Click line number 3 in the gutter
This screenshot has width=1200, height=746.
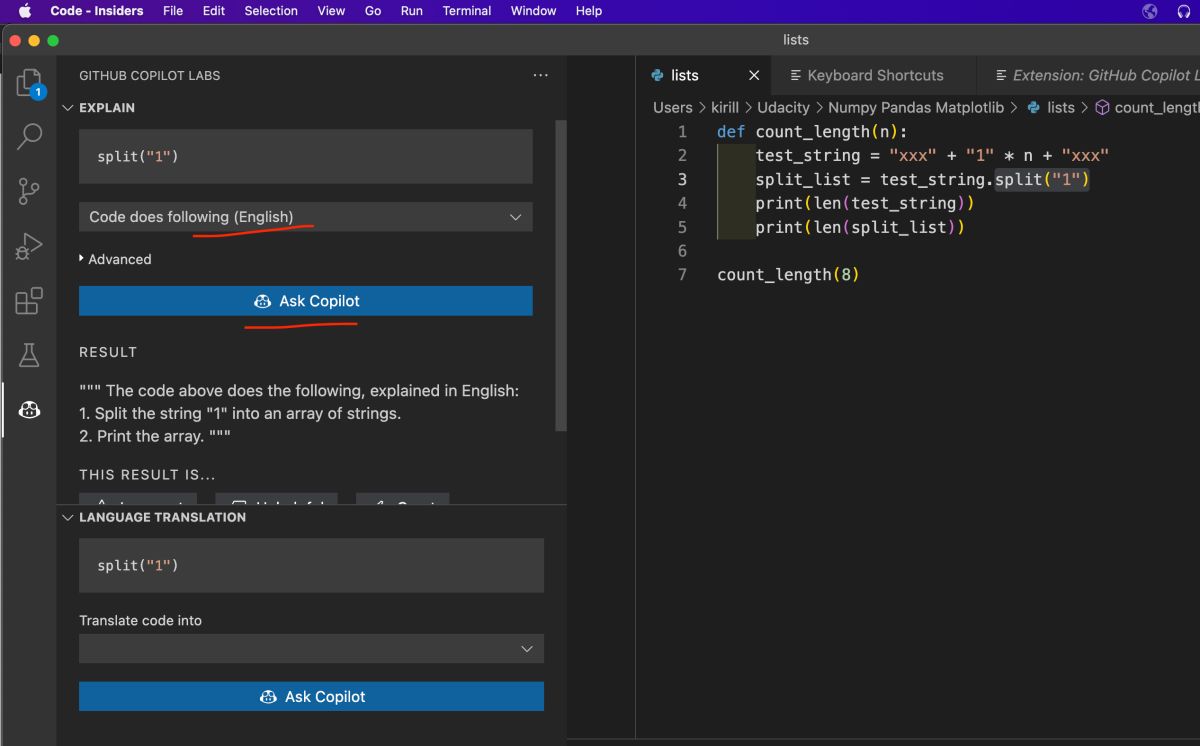[x=682, y=179]
